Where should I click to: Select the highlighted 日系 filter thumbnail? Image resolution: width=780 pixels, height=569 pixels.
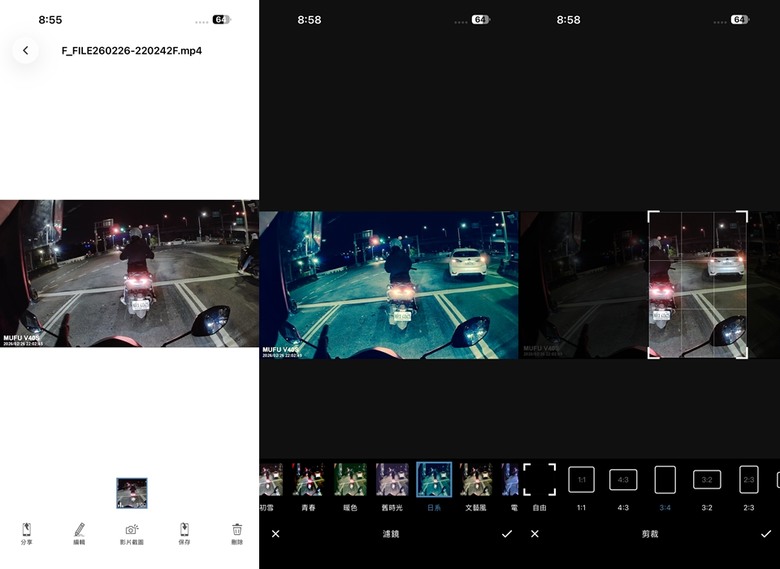pos(434,479)
